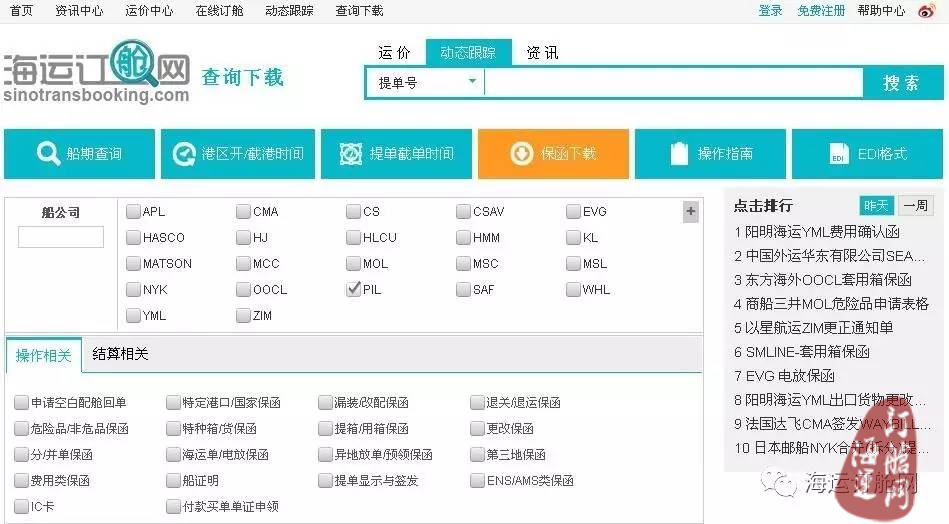Click the 海运订舱网 site logo
Screen dimensions: 949x524
(x=97, y=71)
